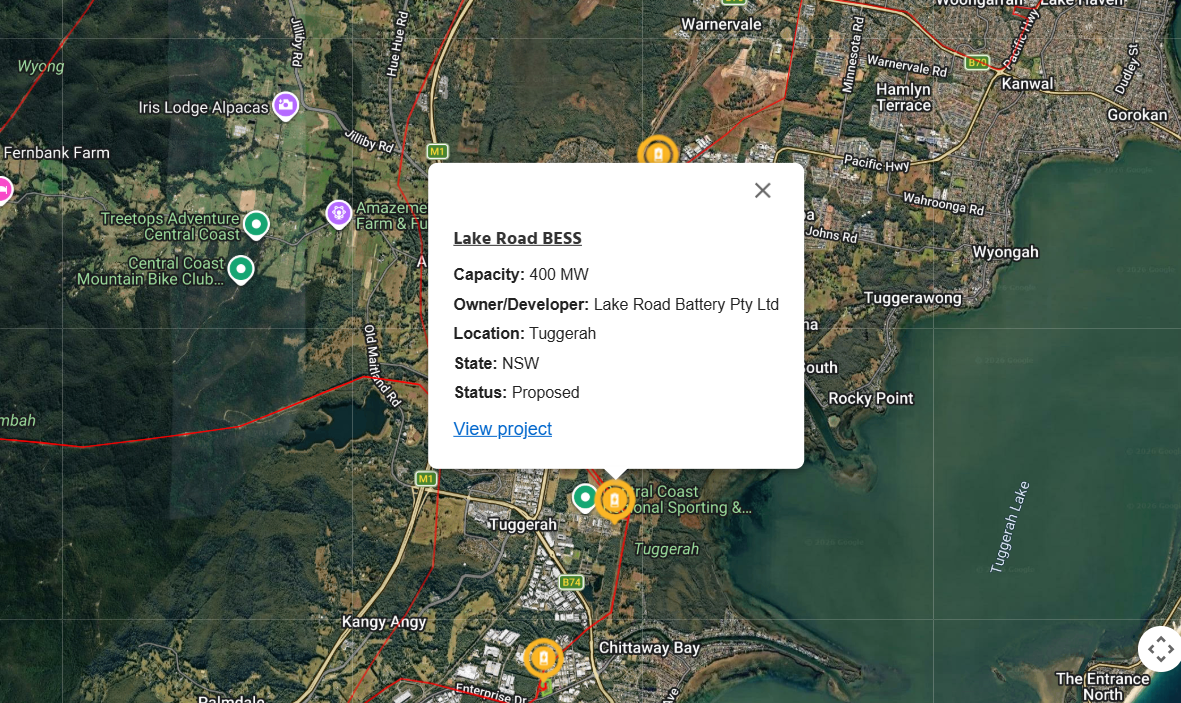Click the Kangy Angy place label
The image size is (1181, 703).
point(384,622)
